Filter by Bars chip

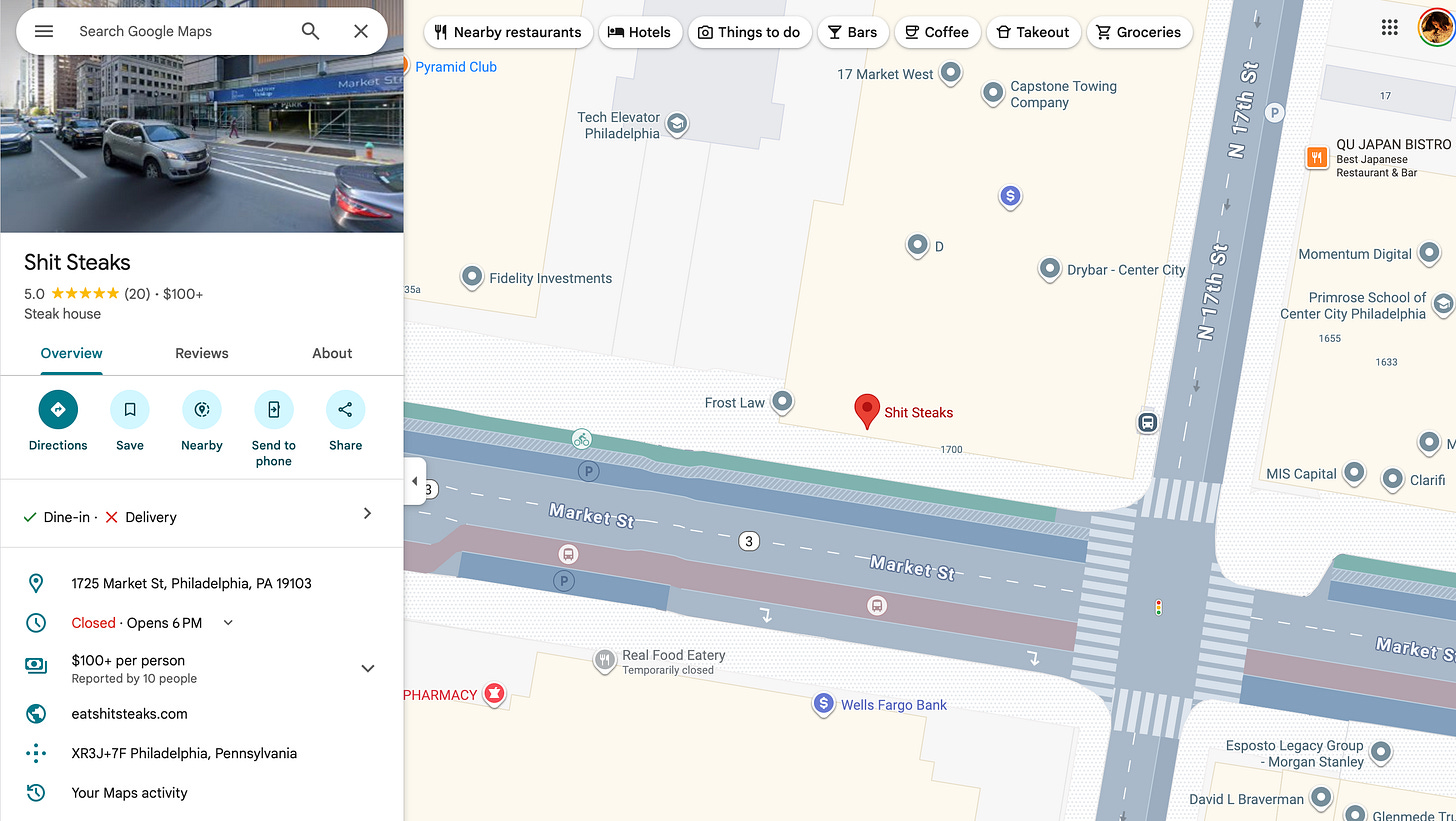tap(853, 32)
